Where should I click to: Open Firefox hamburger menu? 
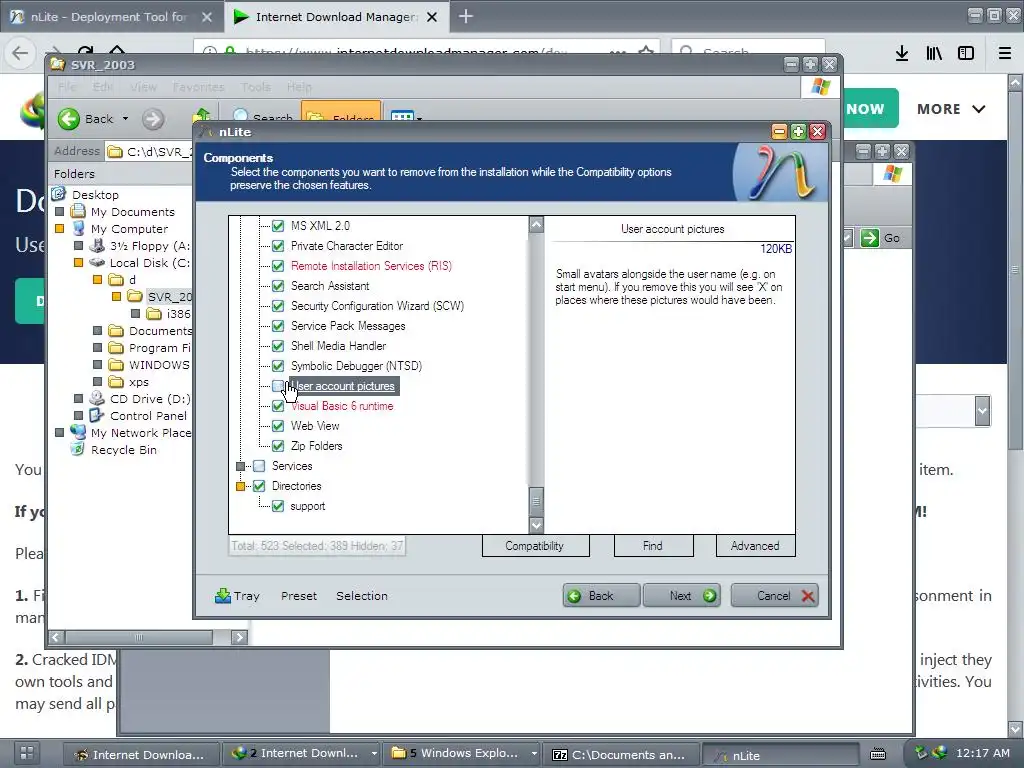(1005, 54)
